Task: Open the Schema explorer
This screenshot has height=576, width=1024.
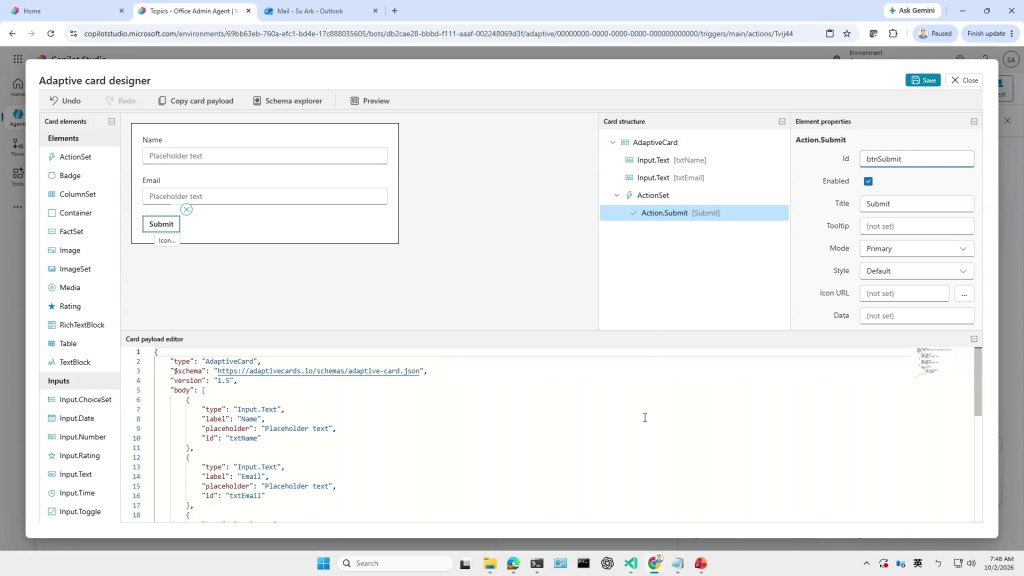Action: tap(287, 101)
